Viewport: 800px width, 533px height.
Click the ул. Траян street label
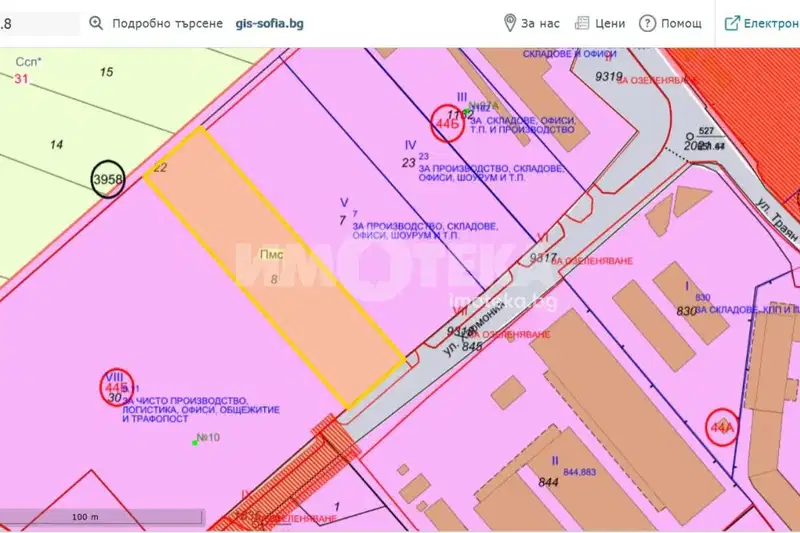[777, 220]
